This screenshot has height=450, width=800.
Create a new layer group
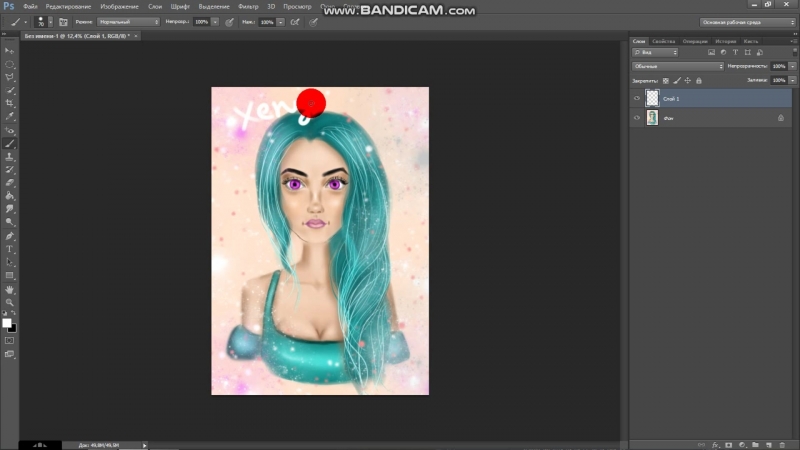(756, 445)
